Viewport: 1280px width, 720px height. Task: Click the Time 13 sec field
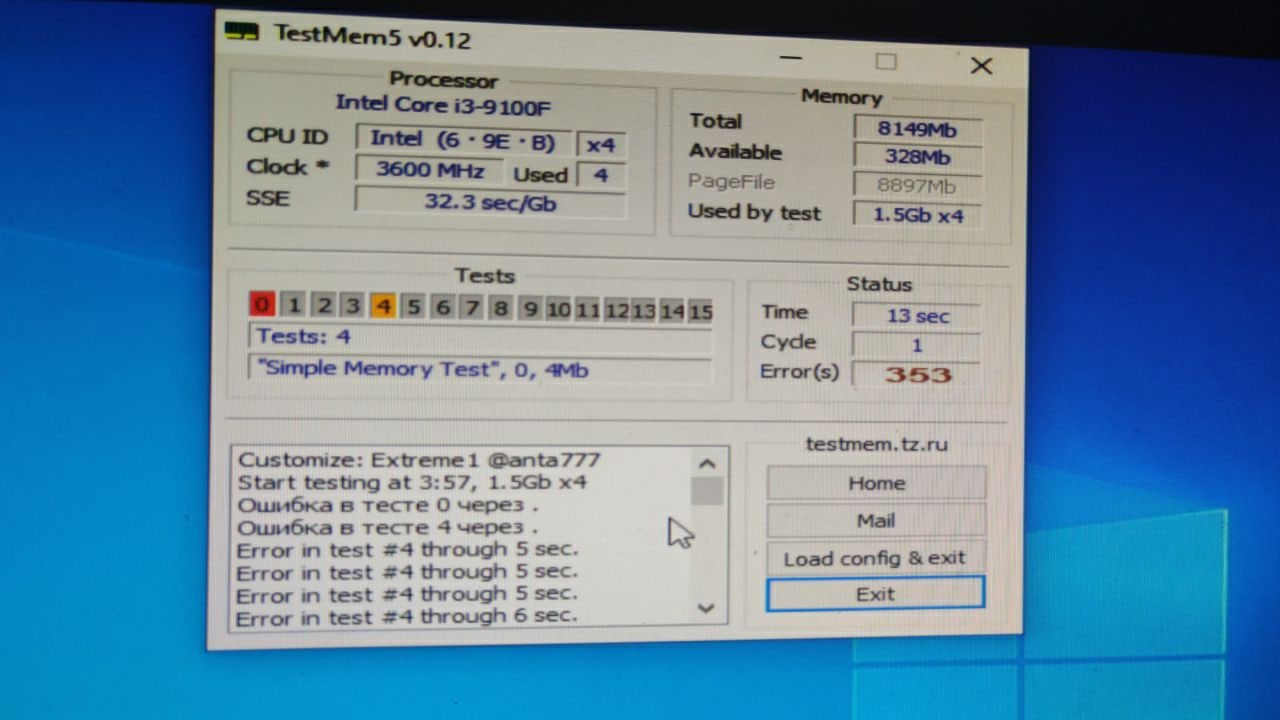[x=916, y=316]
